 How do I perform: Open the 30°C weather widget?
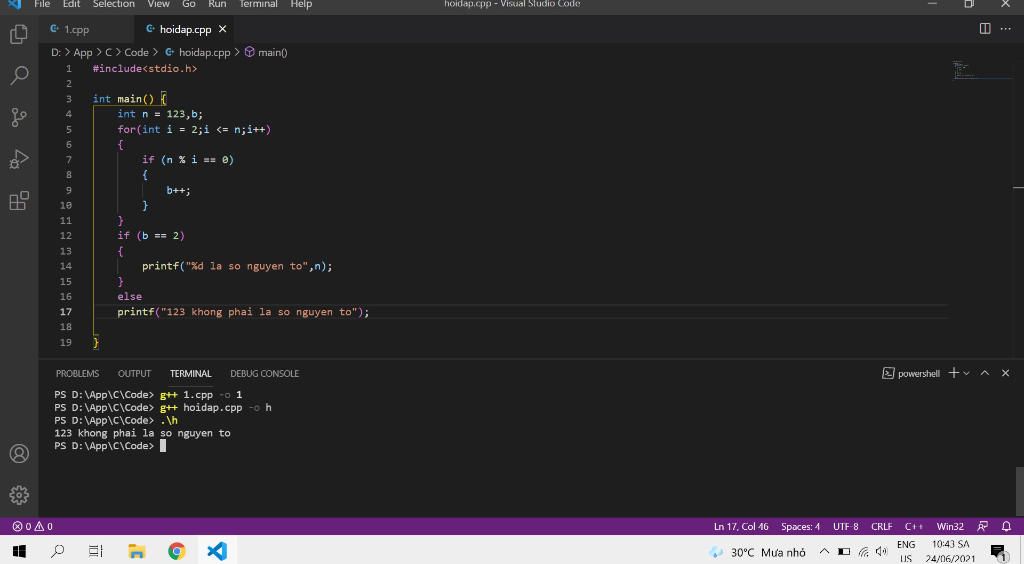[x=758, y=552]
